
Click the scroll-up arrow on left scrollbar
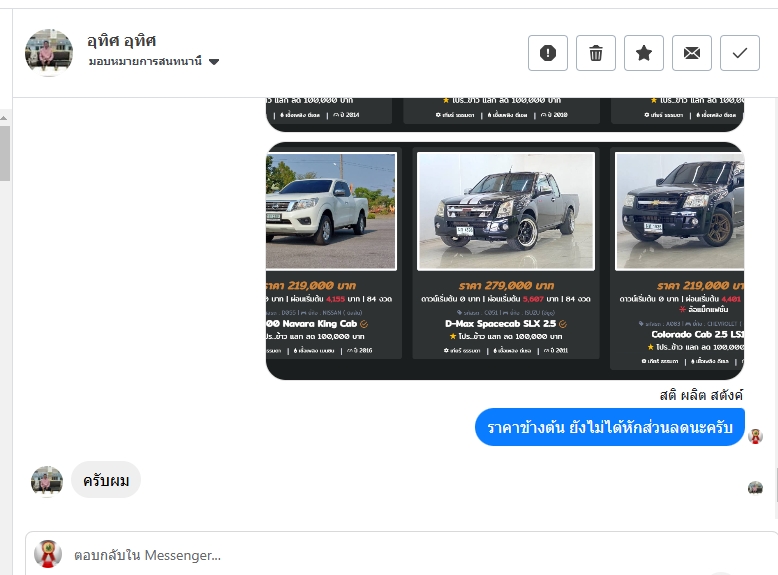click(x=4, y=118)
